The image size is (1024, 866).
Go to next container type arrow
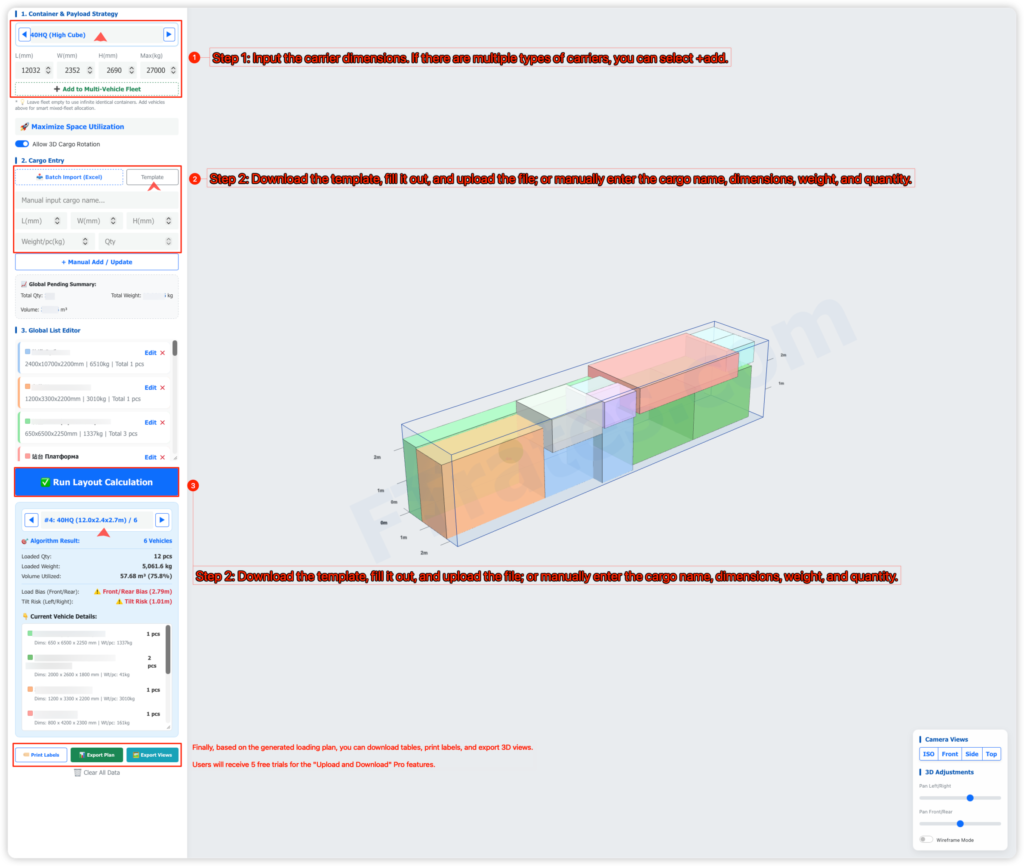click(x=169, y=34)
